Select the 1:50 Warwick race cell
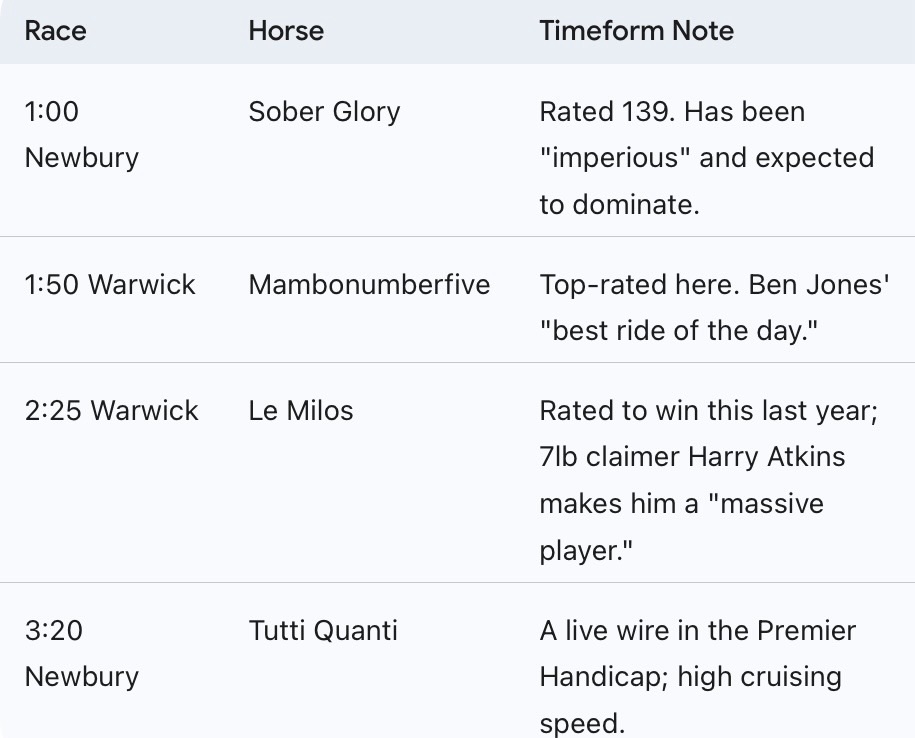915x738 pixels. (x=110, y=284)
